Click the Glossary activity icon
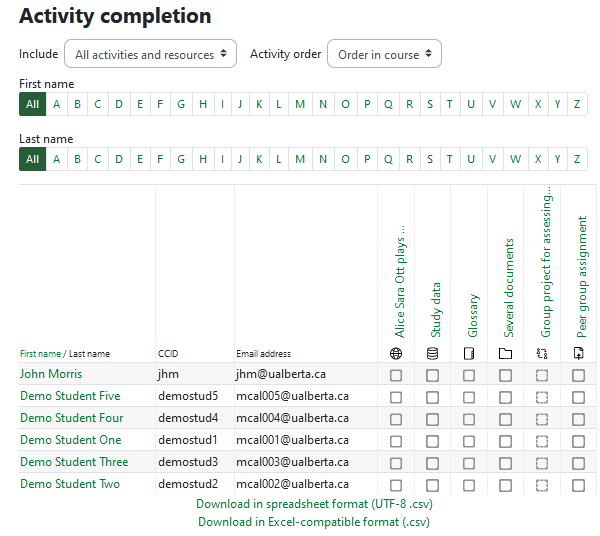Screen dimensions: 600x536 [x=469, y=353]
